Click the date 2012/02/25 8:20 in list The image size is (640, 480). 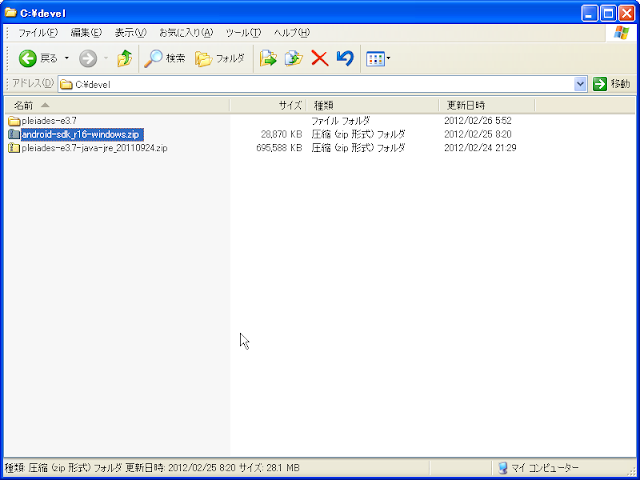478,134
